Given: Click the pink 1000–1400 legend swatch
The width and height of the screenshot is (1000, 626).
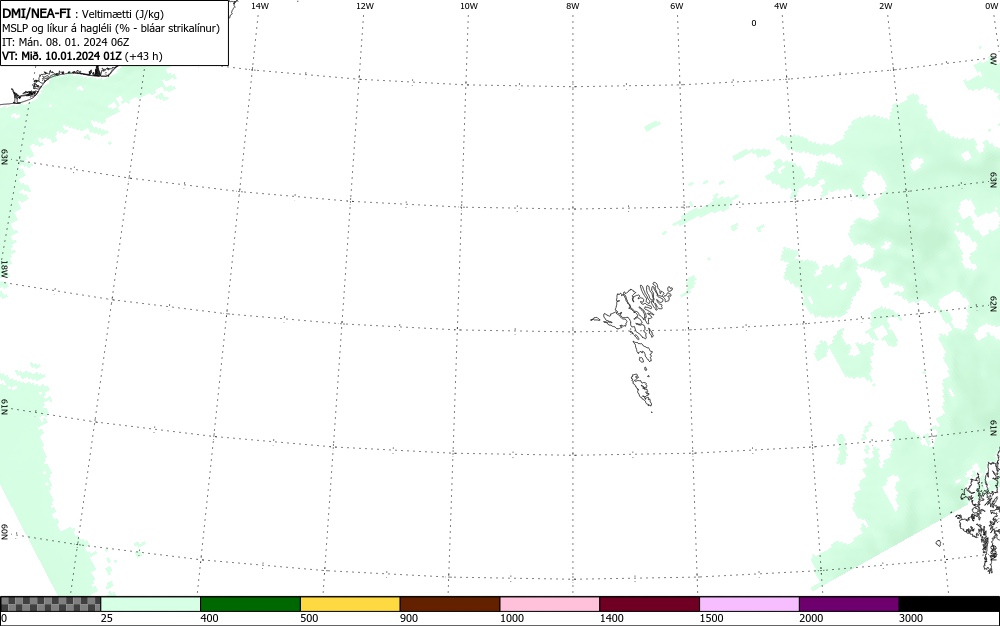Looking at the screenshot, I should [x=550, y=604].
